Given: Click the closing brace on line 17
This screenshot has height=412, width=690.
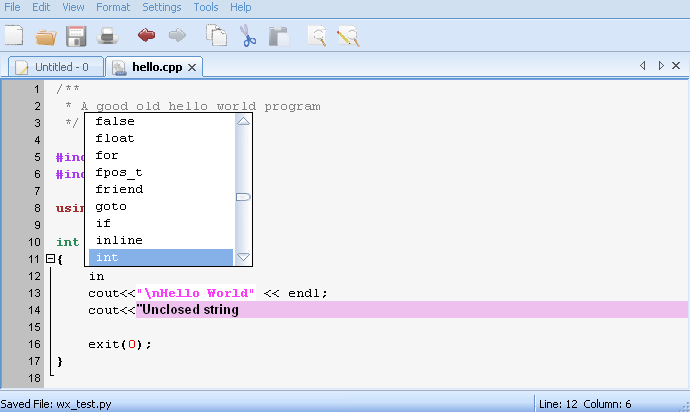Looking at the screenshot, I should 60,361.
